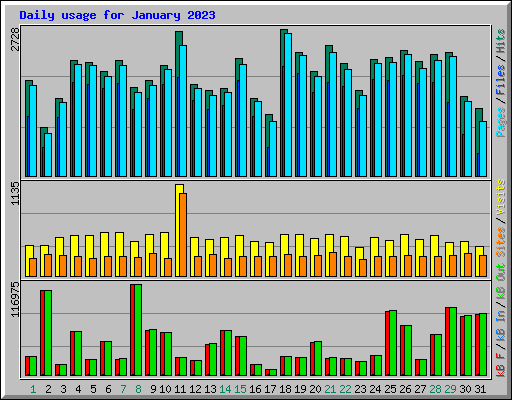Click green day label 15
The height and width of the screenshot is (400, 512).
pyautogui.click(x=240, y=389)
